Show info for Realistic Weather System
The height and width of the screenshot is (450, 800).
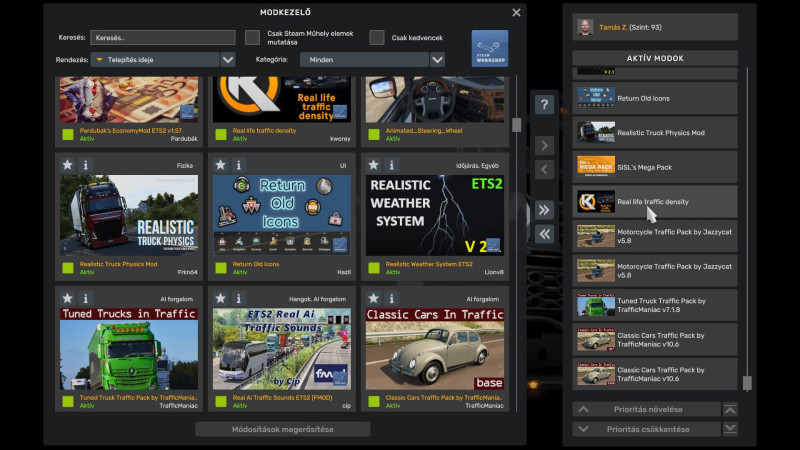coord(392,165)
